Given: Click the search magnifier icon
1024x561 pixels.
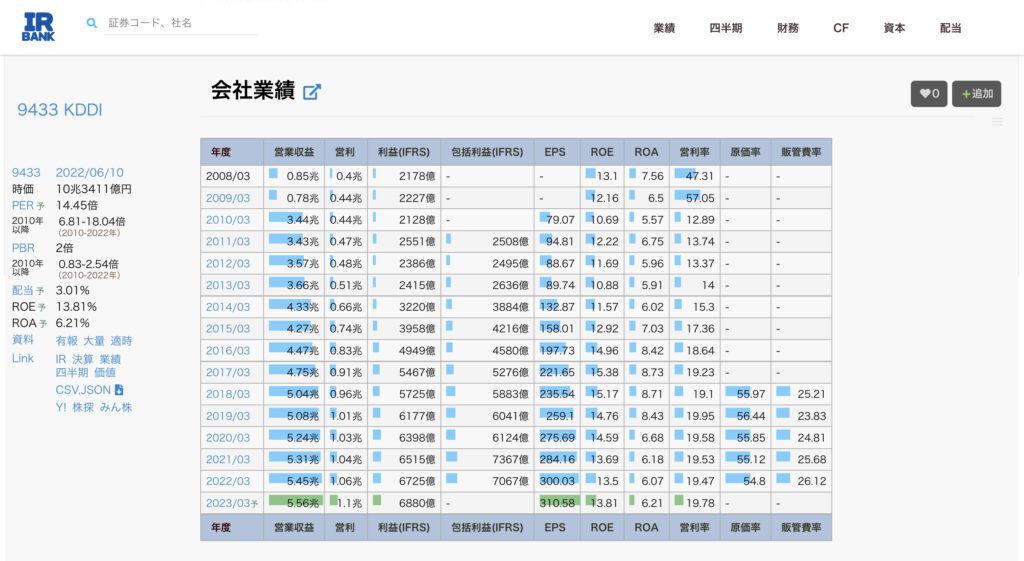Looking at the screenshot, I should point(92,23).
